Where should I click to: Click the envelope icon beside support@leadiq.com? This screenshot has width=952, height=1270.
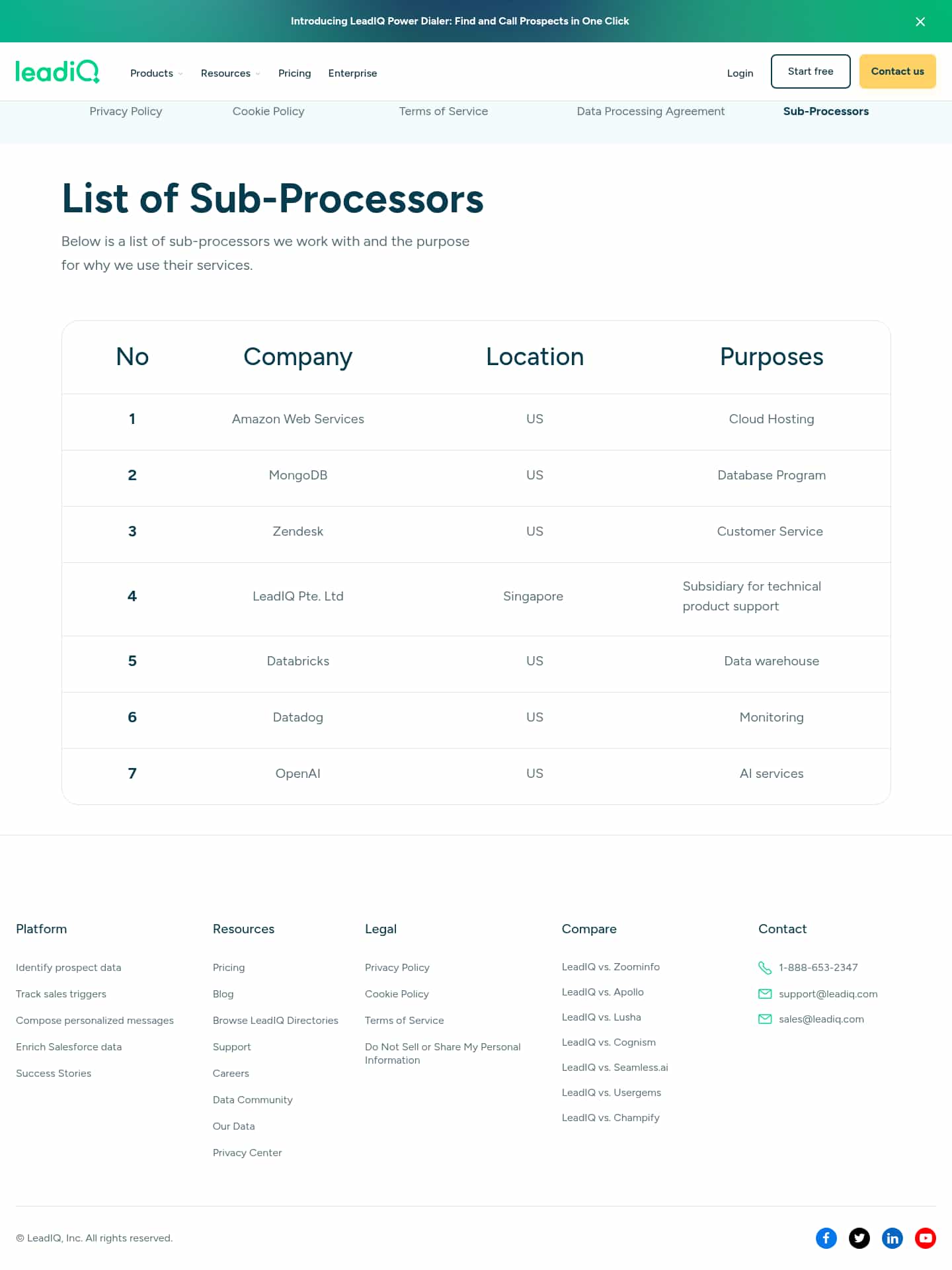(x=765, y=994)
